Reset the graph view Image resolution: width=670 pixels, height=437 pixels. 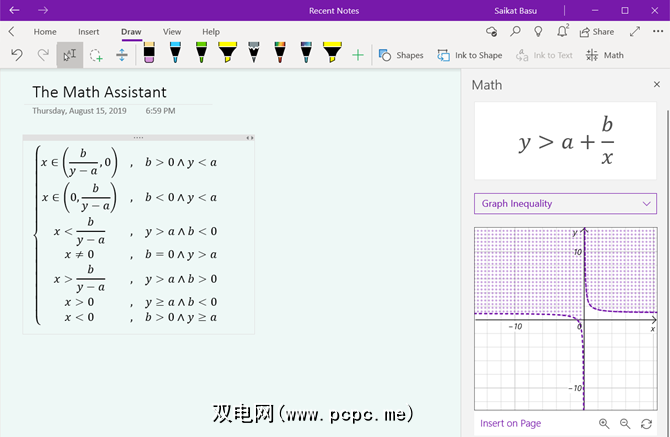pyautogui.click(x=647, y=424)
